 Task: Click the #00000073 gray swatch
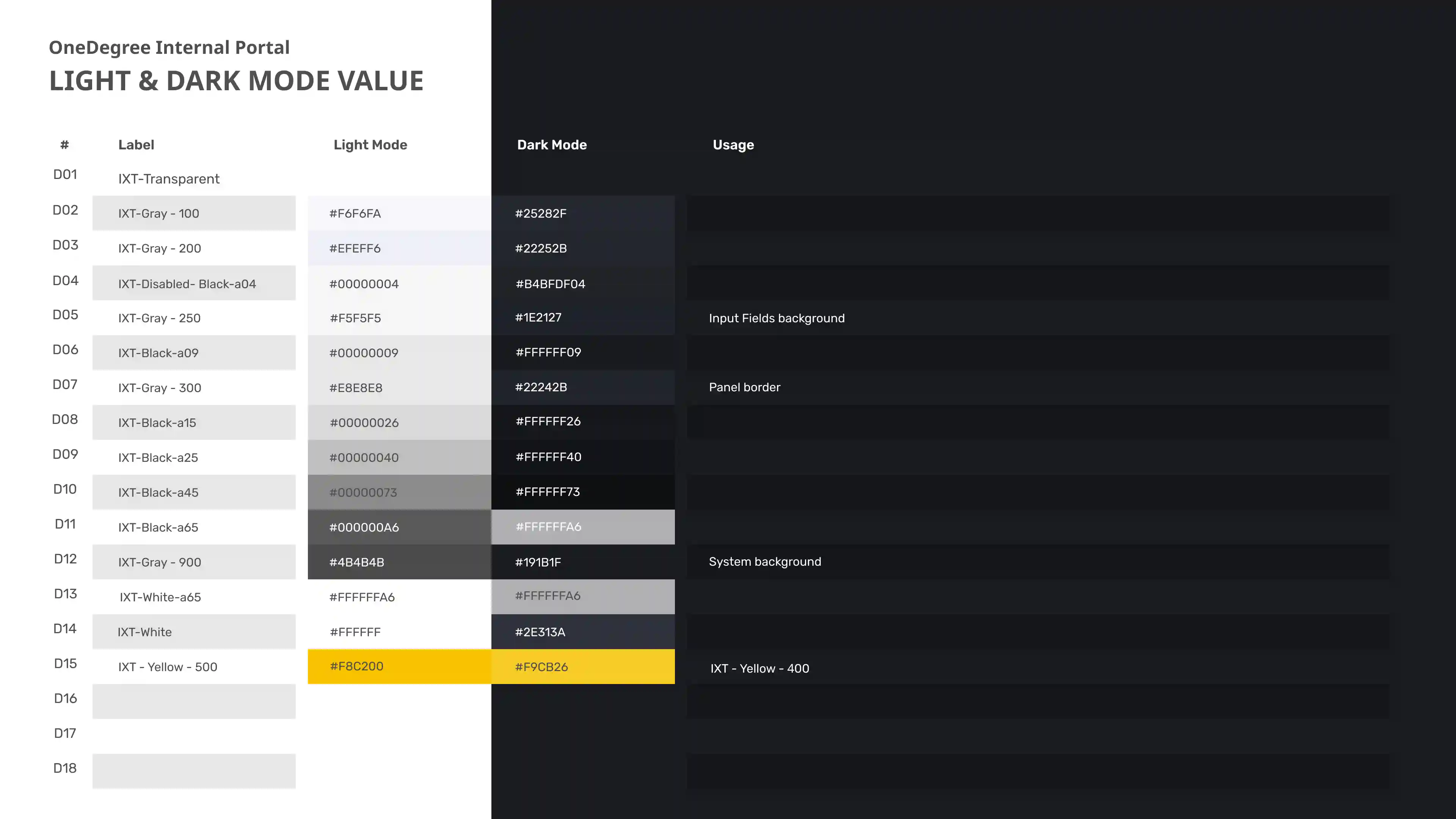point(399,492)
